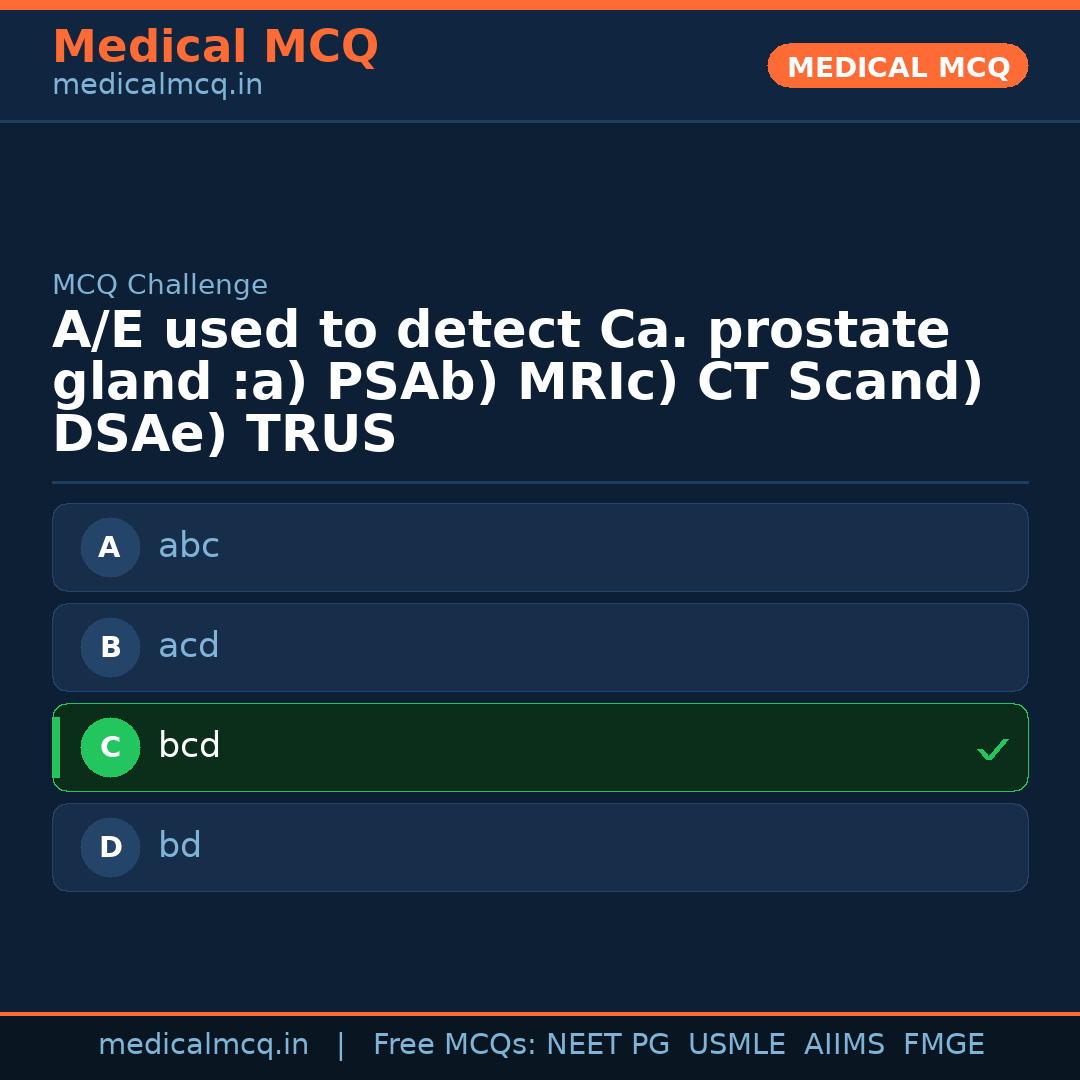
Task: Click the green highlight bar beside answer C
Action: pyautogui.click(x=55, y=747)
